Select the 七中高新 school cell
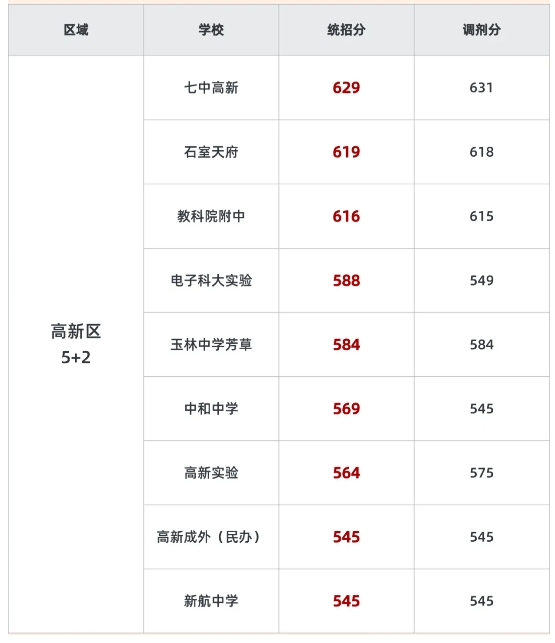 click(x=211, y=88)
